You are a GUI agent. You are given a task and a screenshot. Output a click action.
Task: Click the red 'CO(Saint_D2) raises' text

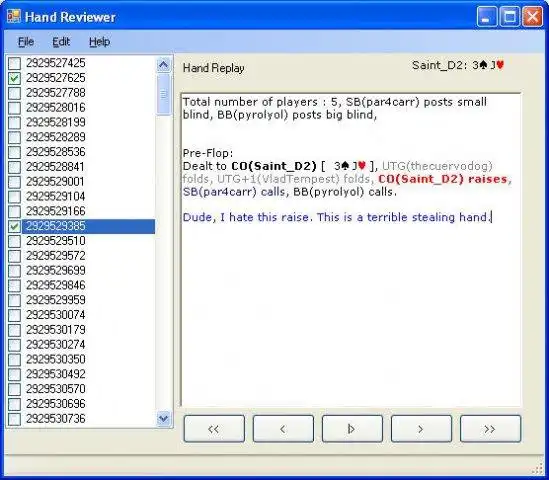(x=443, y=179)
